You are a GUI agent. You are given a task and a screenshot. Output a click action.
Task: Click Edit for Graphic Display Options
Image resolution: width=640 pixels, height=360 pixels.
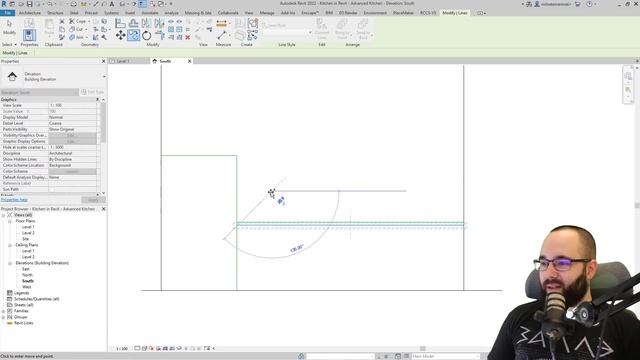point(72,141)
